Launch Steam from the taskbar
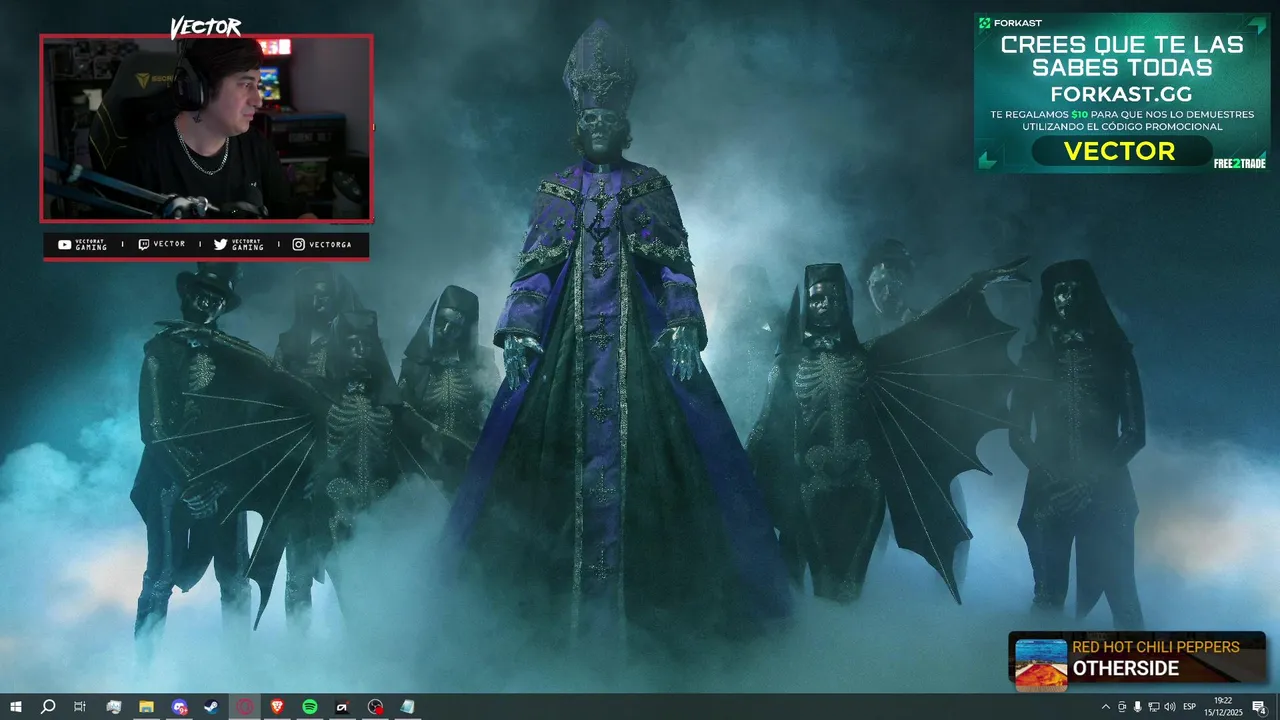 coord(212,707)
